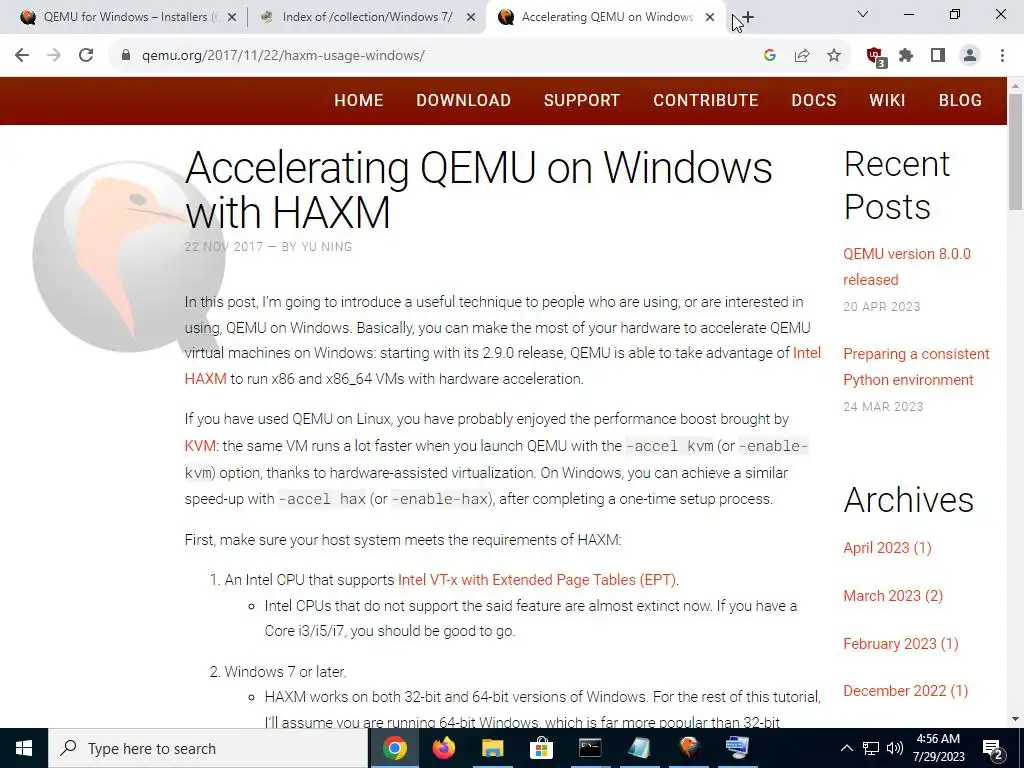This screenshot has width=1024, height=768.
Task: Switch to Index of /collection/Windows 7/ tab
Action: pyautogui.click(x=366, y=17)
